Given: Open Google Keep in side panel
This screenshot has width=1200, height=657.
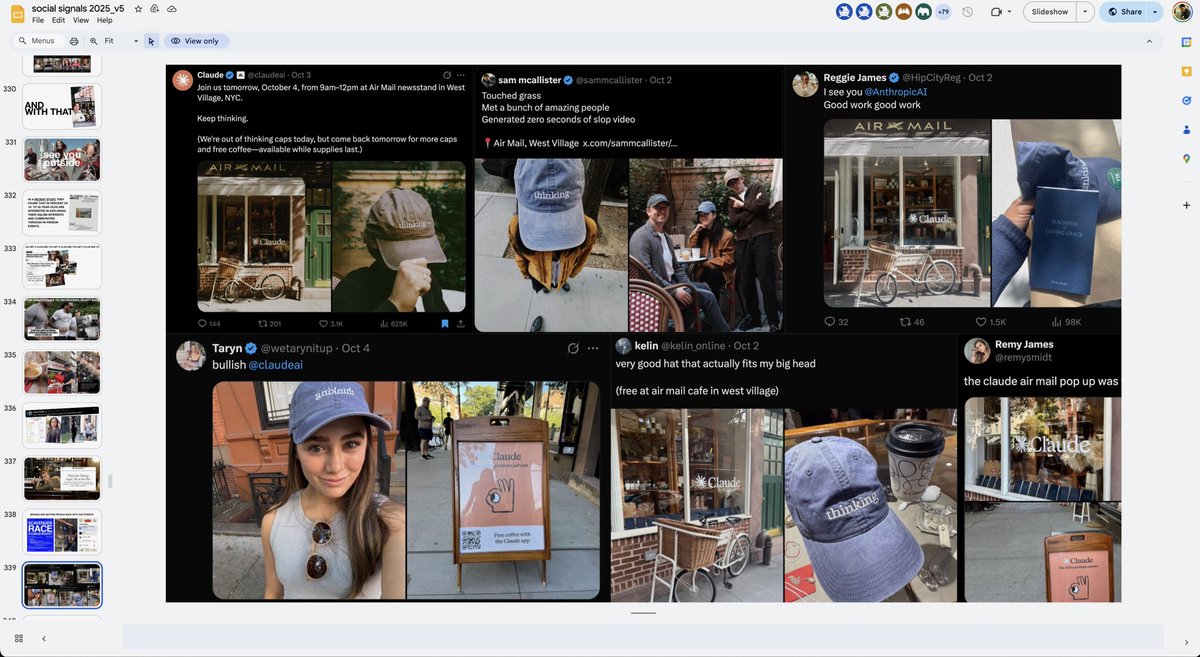Looking at the screenshot, I should click(1186, 71).
